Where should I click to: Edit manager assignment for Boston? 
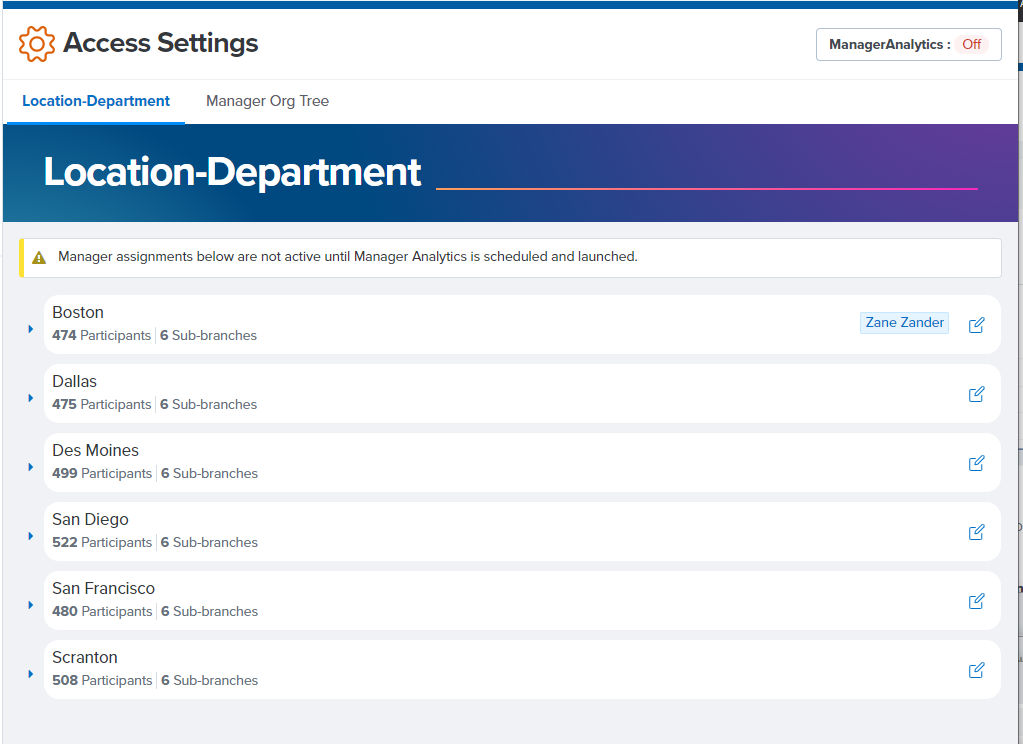(x=976, y=325)
